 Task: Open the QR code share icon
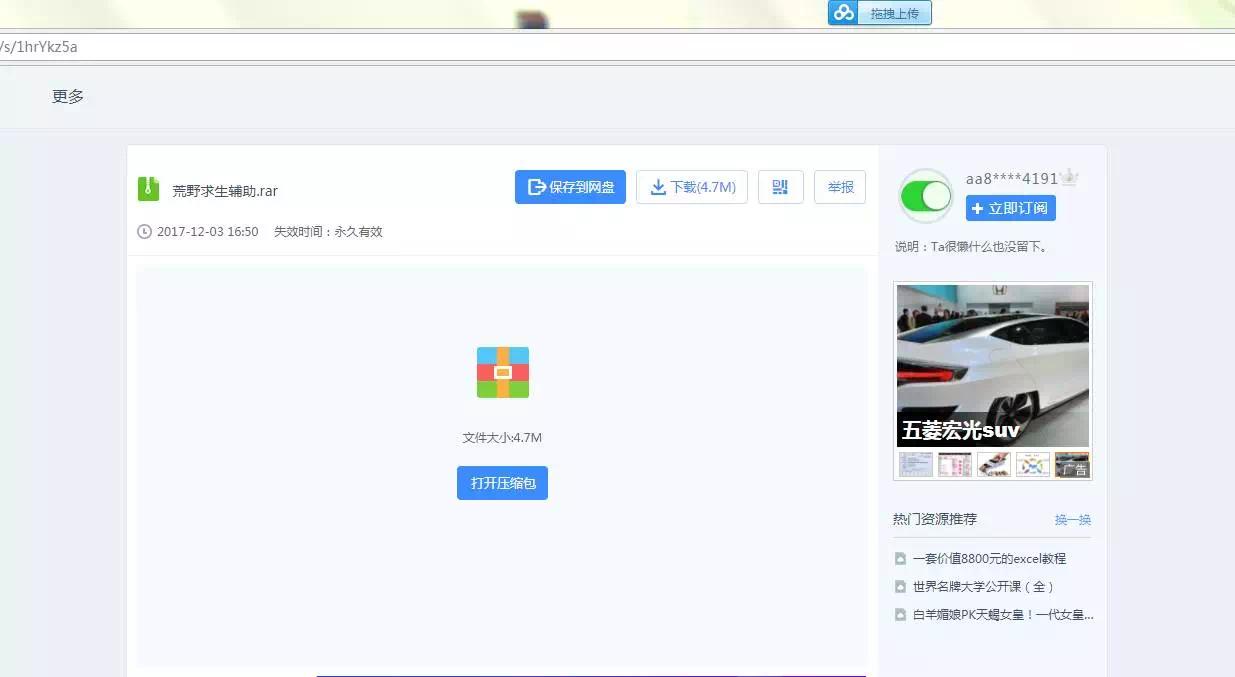point(781,187)
